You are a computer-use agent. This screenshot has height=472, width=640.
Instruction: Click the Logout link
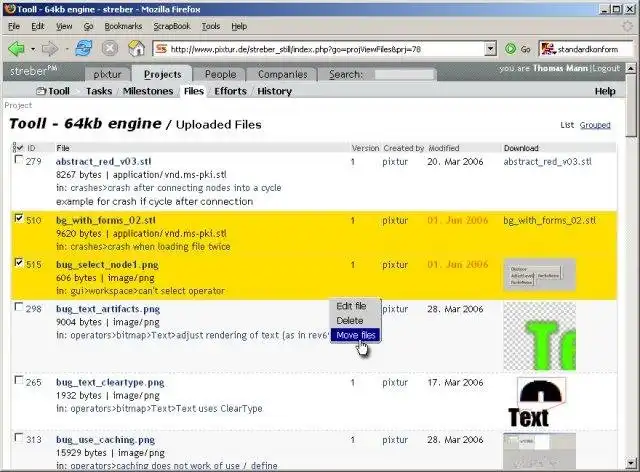606,68
